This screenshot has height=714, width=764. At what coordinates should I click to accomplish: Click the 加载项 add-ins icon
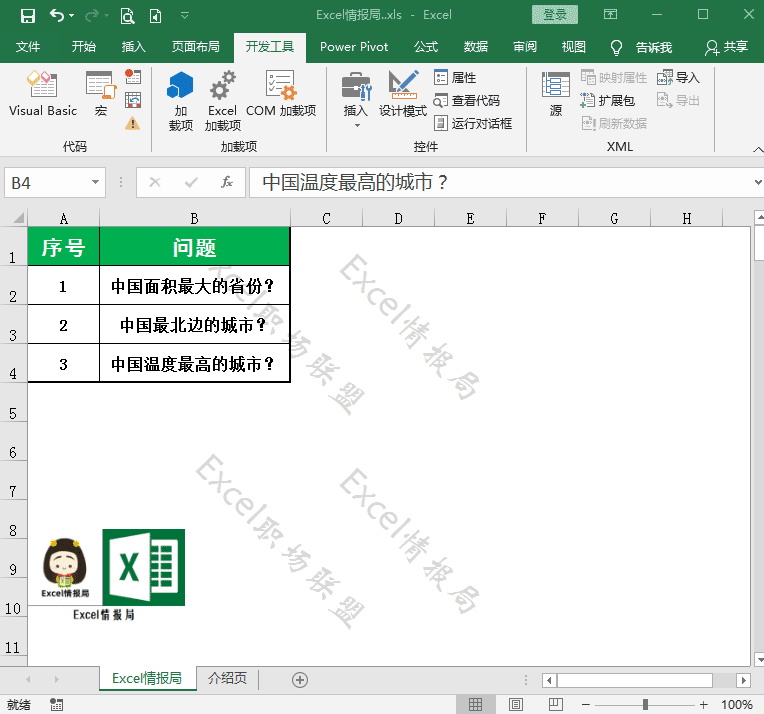(180, 101)
